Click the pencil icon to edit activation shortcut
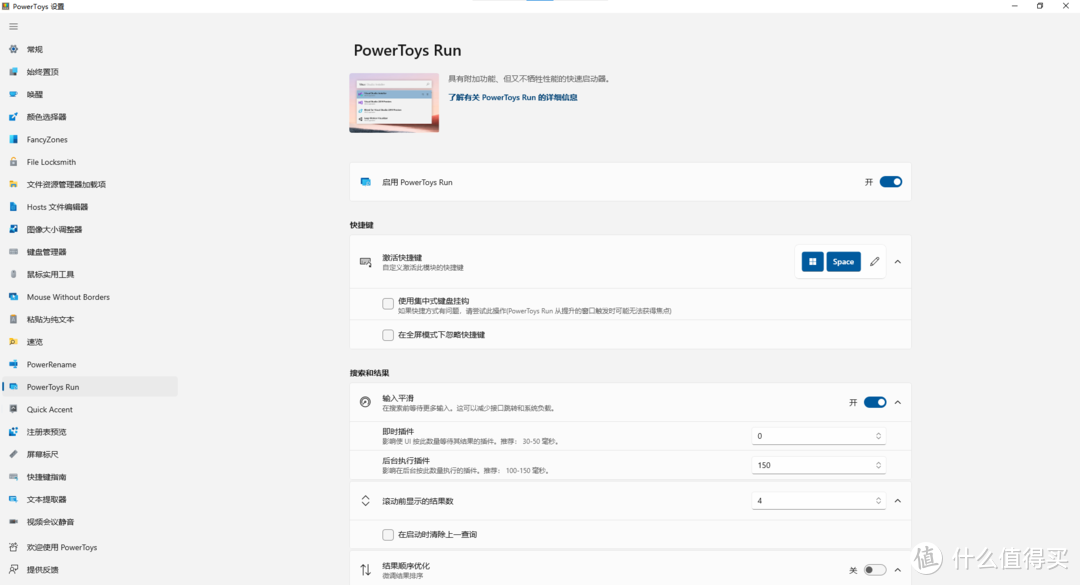 pyautogui.click(x=874, y=261)
